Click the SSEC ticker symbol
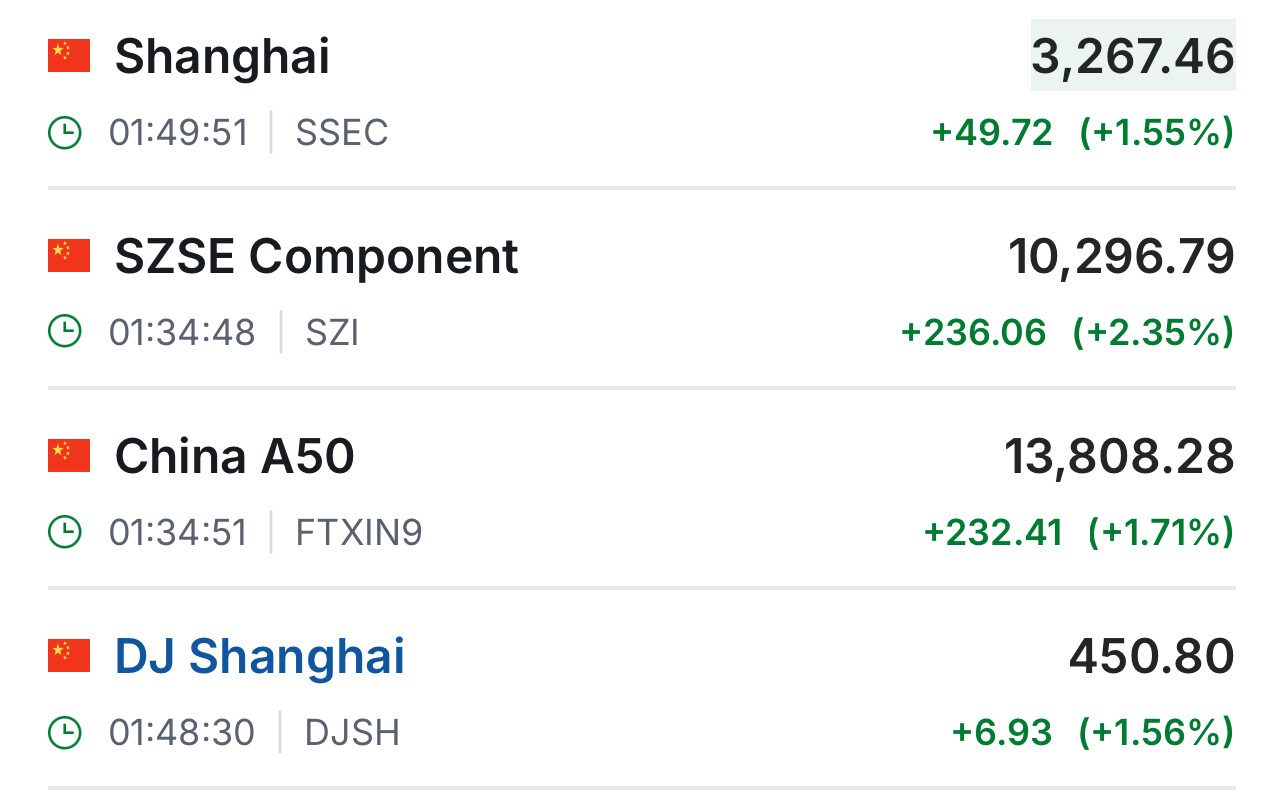 pyautogui.click(x=341, y=132)
